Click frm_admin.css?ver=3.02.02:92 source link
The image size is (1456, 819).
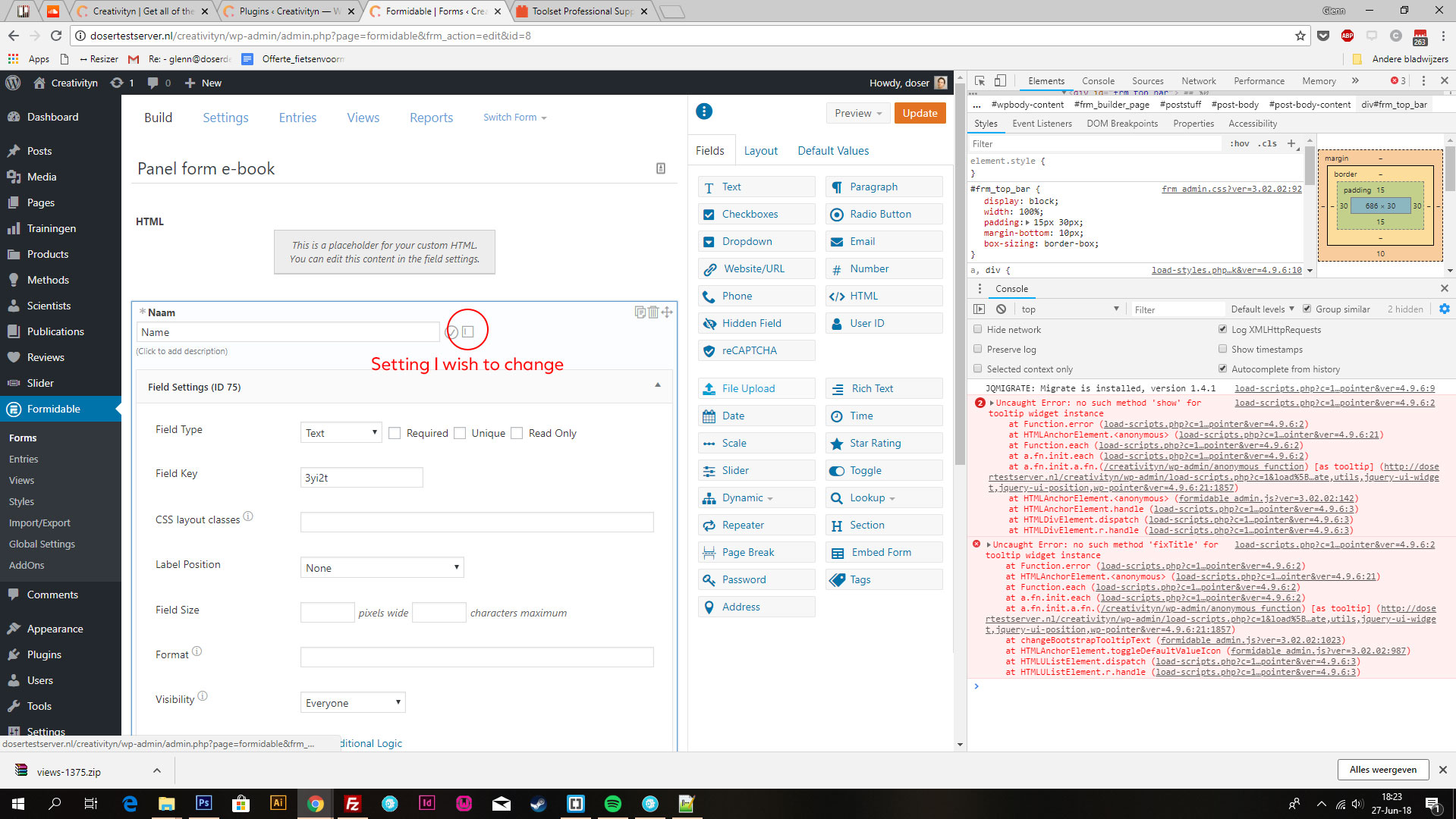pyautogui.click(x=1231, y=189)
